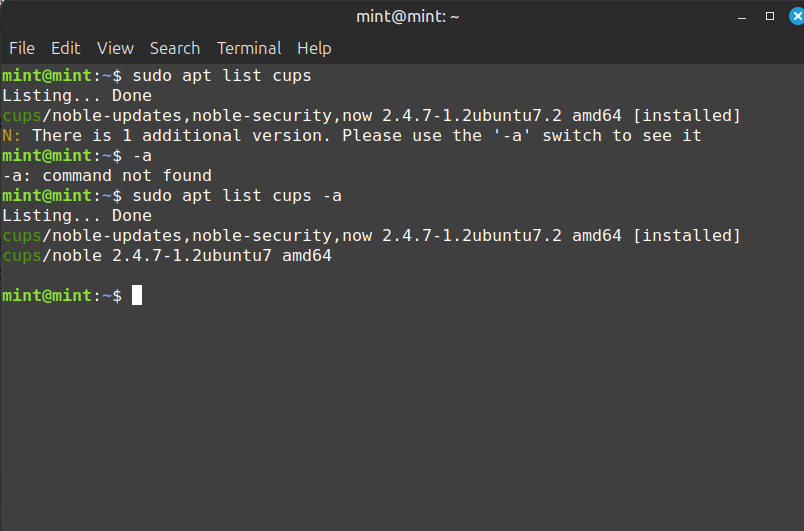Viewport: 804px width, 531px height.
Task: Maximize the terminal window
Action: [770, 16]
